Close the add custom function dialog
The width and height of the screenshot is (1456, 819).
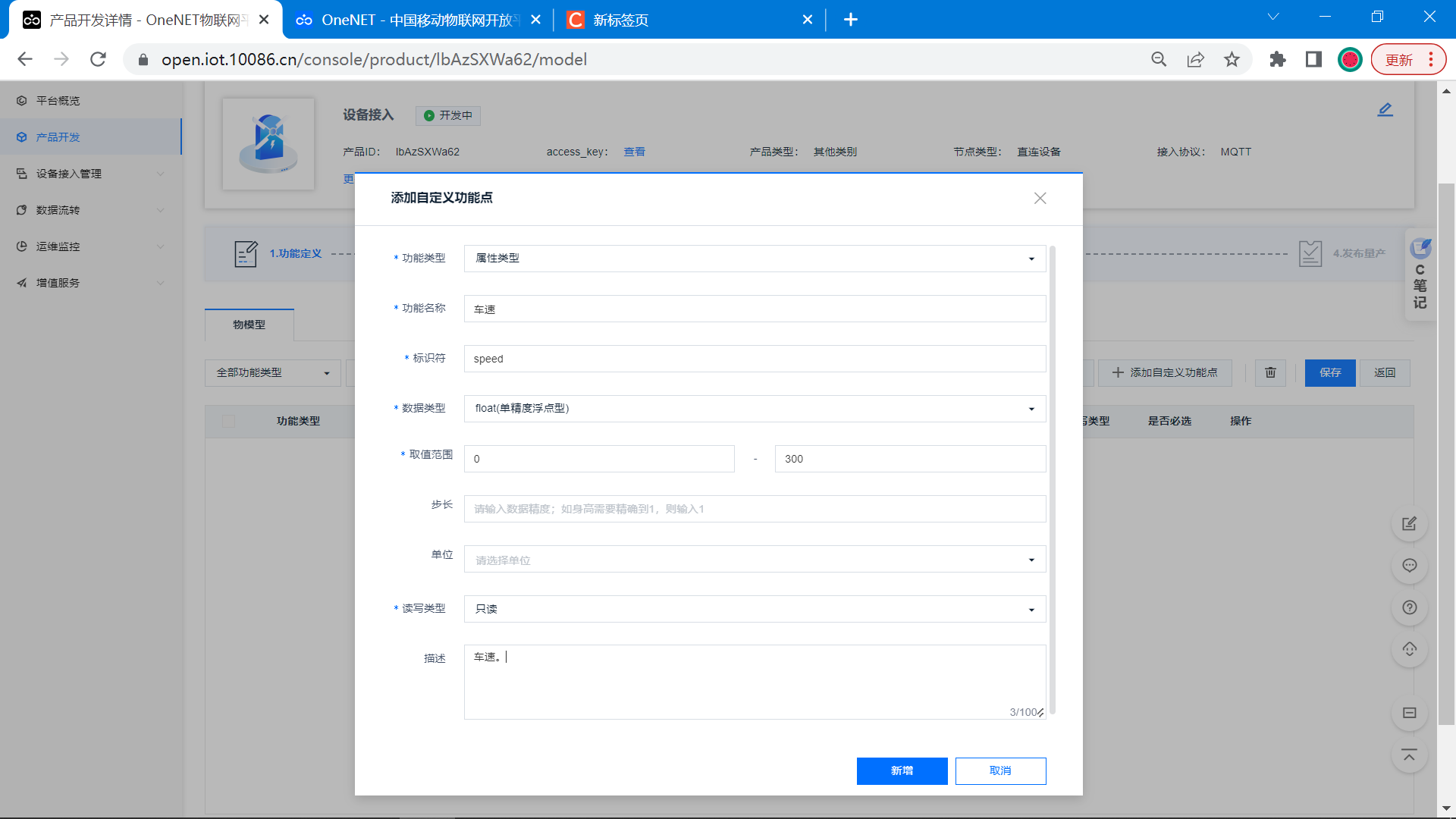point(1040,198)
